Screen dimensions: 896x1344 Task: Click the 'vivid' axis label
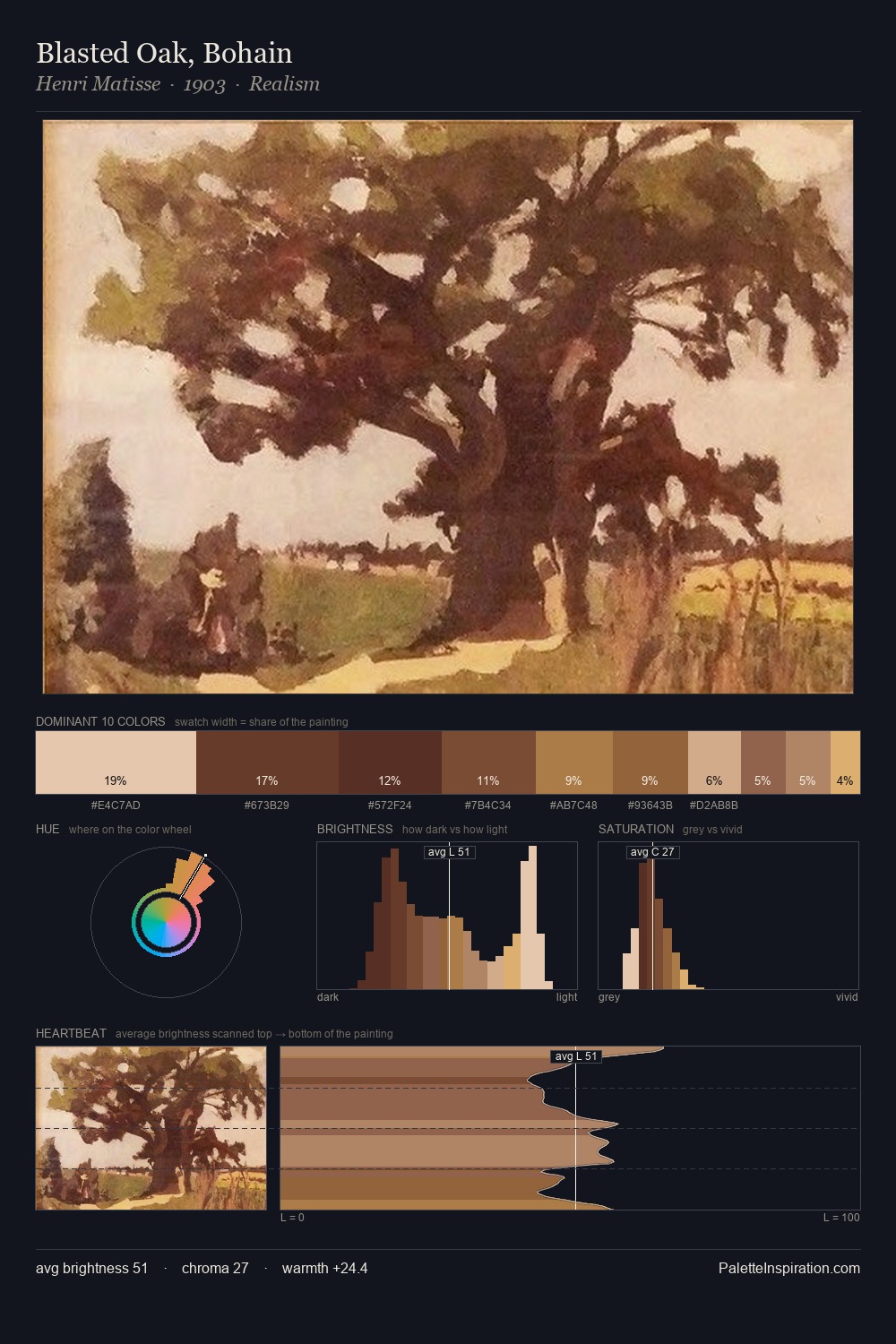(847, 996)
